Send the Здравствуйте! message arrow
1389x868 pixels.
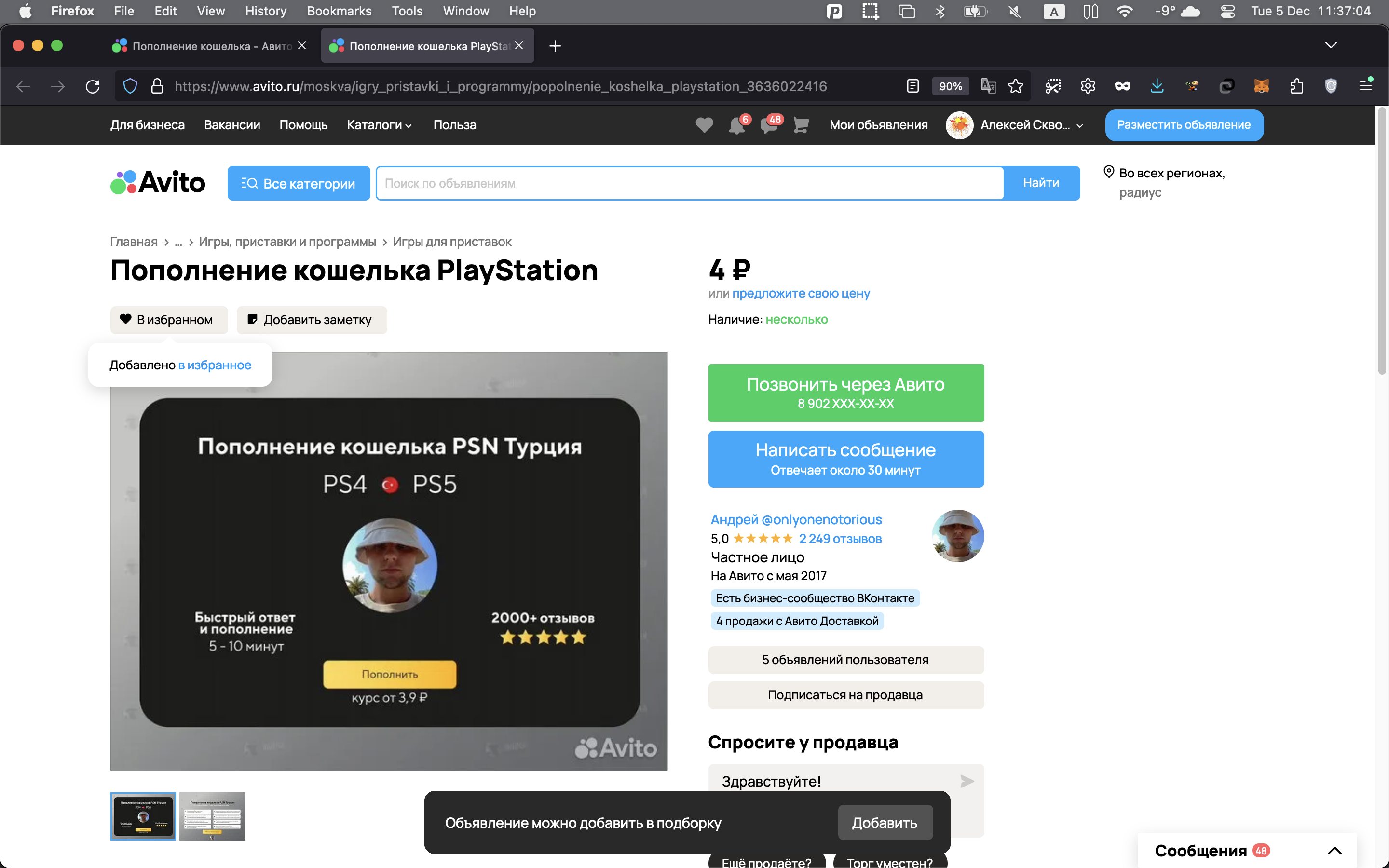click(x=967, y=781)
